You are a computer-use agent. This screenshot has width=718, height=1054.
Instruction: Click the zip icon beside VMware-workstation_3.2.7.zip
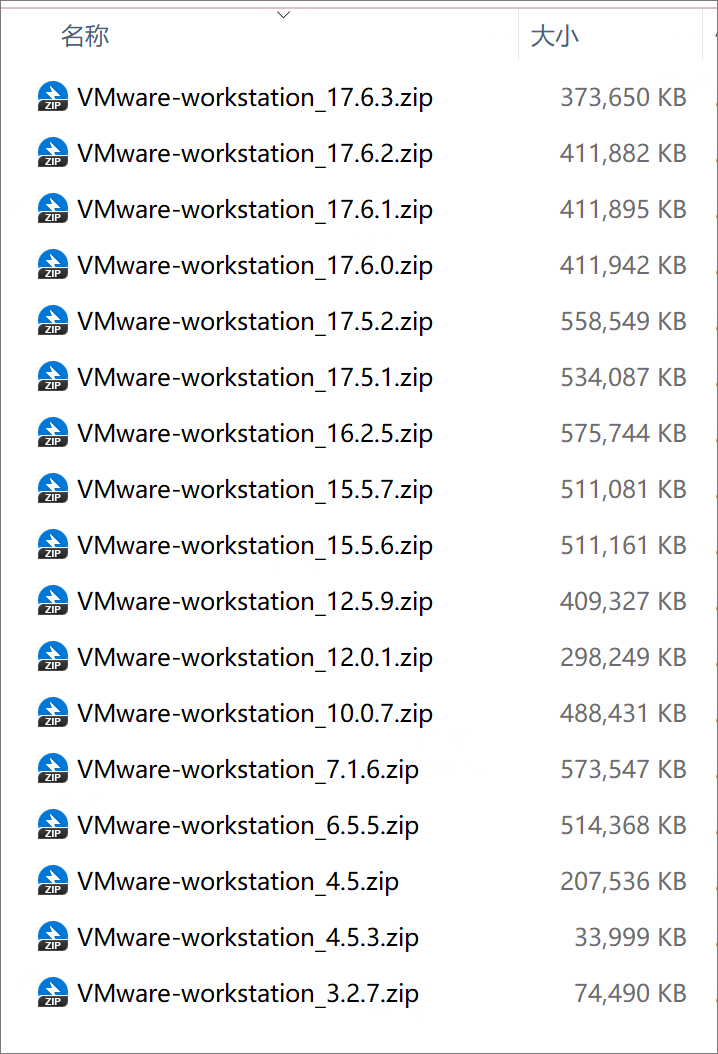[x=52, y=993]
